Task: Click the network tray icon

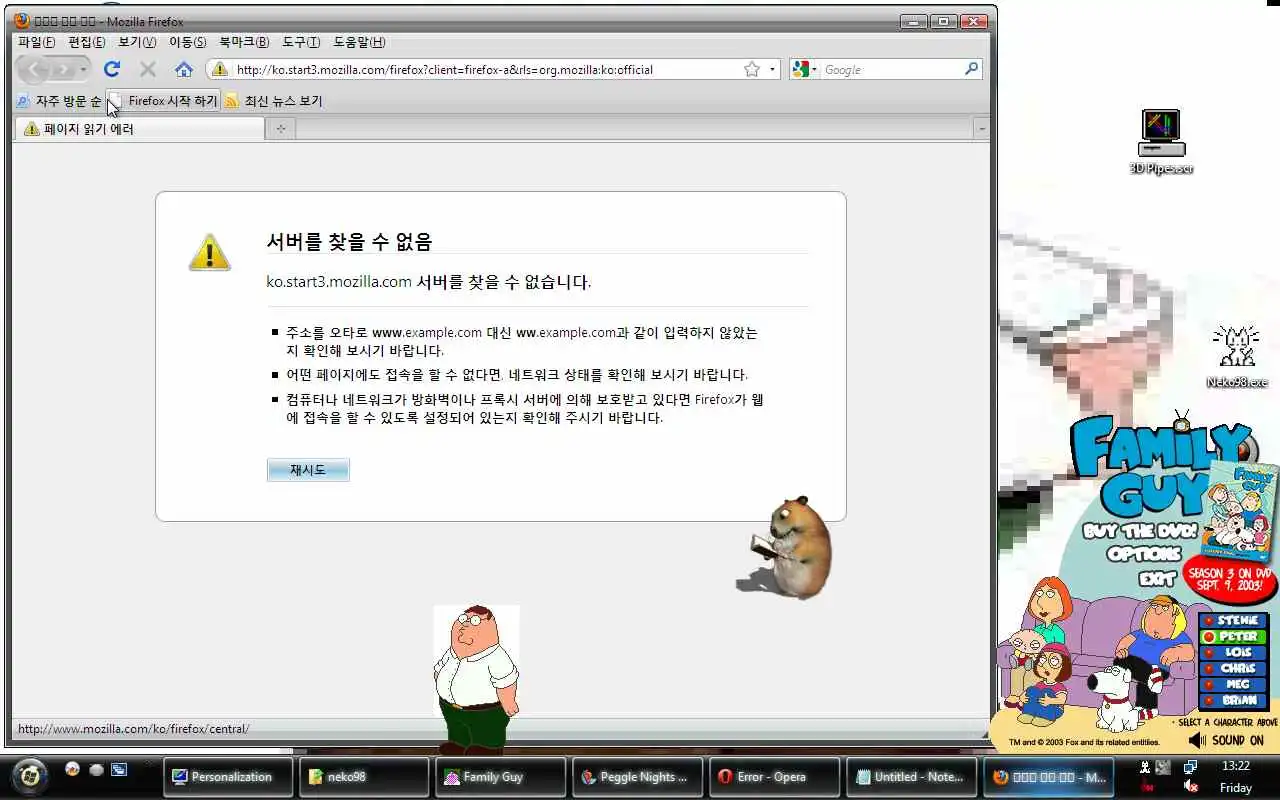Action: (1190, 767)
